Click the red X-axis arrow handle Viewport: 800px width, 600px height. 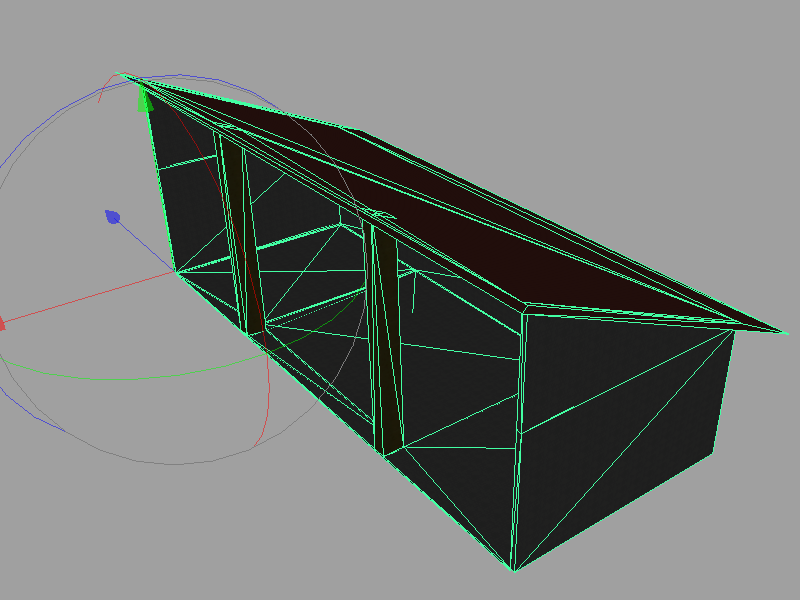(x=2, y=323)
